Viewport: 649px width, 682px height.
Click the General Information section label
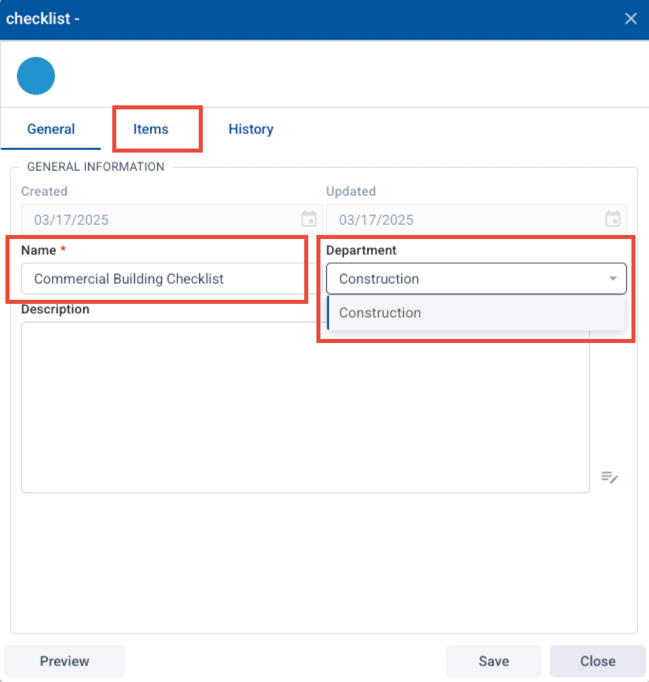[95, 167]
